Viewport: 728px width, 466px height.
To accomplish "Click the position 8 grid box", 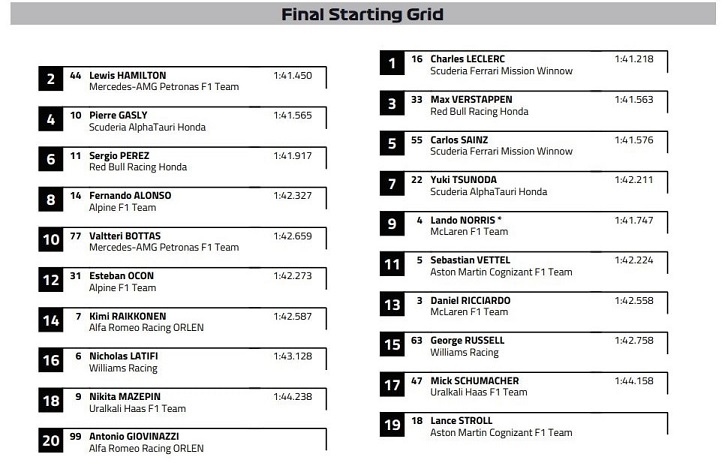I will 182,200.
